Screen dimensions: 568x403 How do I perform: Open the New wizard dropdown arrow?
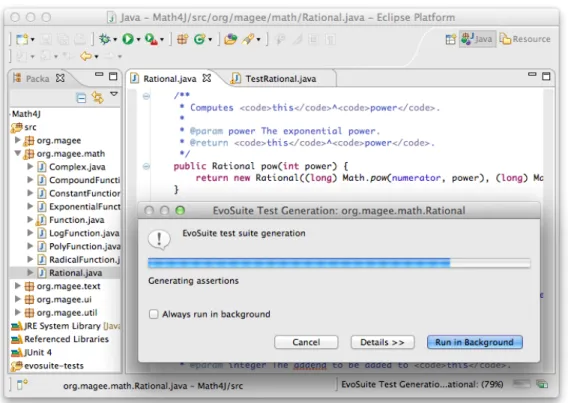[x=33, y=39]
